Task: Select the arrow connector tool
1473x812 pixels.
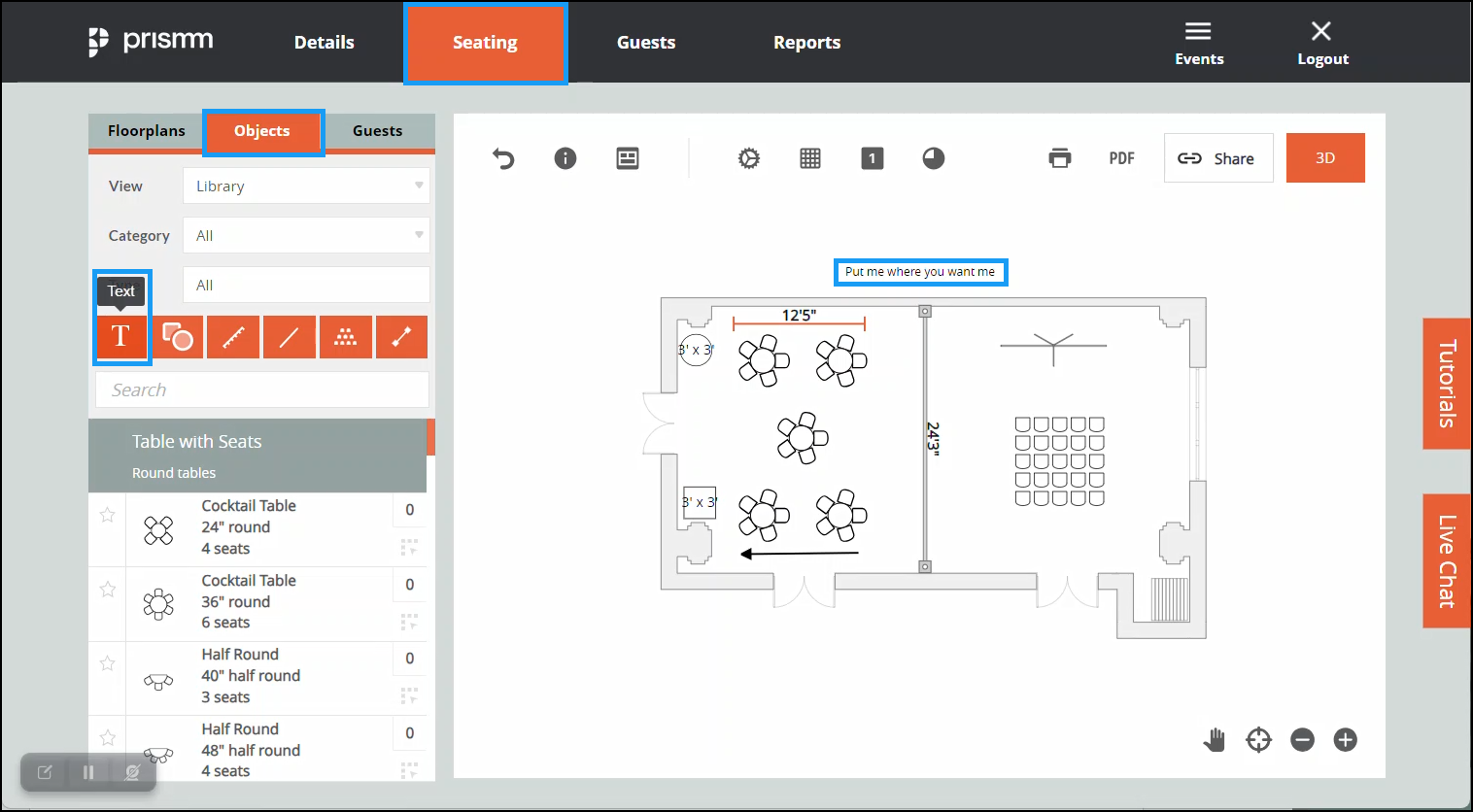Action: pos(401,337)
